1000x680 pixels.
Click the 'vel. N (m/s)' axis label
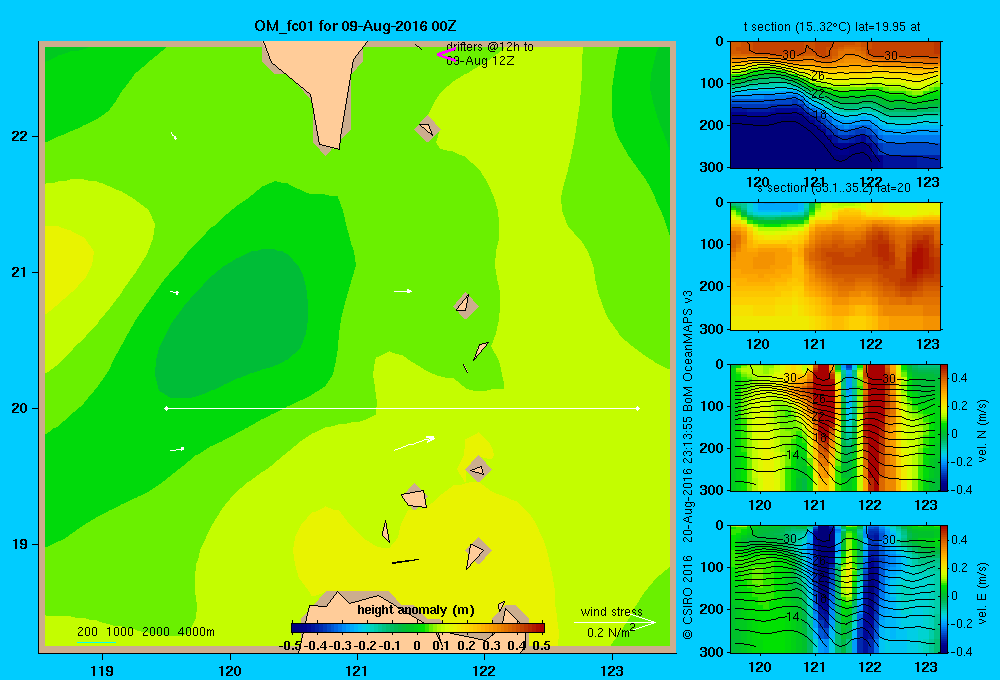(982, 430)
